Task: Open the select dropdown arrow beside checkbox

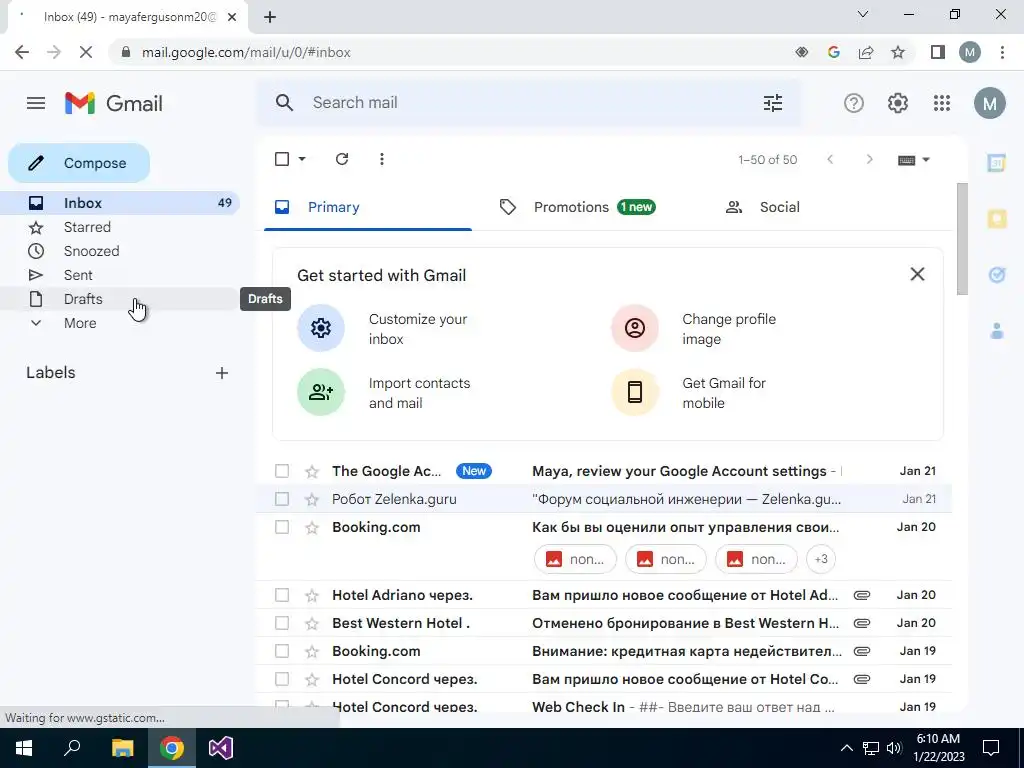Action: (302, 159)
